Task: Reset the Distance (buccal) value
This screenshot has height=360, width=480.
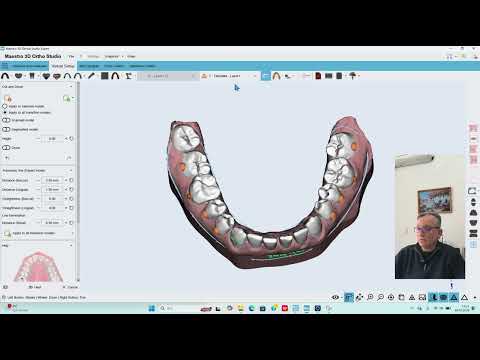Action: [x=71, y=180]
